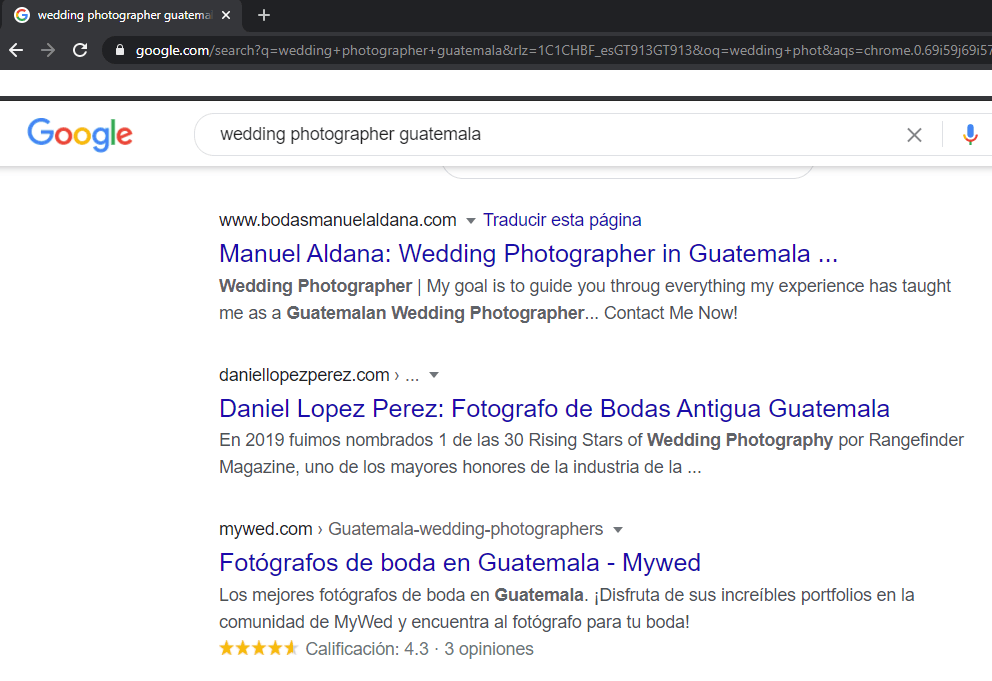Open Daniel Lopez Perez: Fotografo de Bodas result
Image resolution: width=992 pixels, height=681 pixels.
554,408
